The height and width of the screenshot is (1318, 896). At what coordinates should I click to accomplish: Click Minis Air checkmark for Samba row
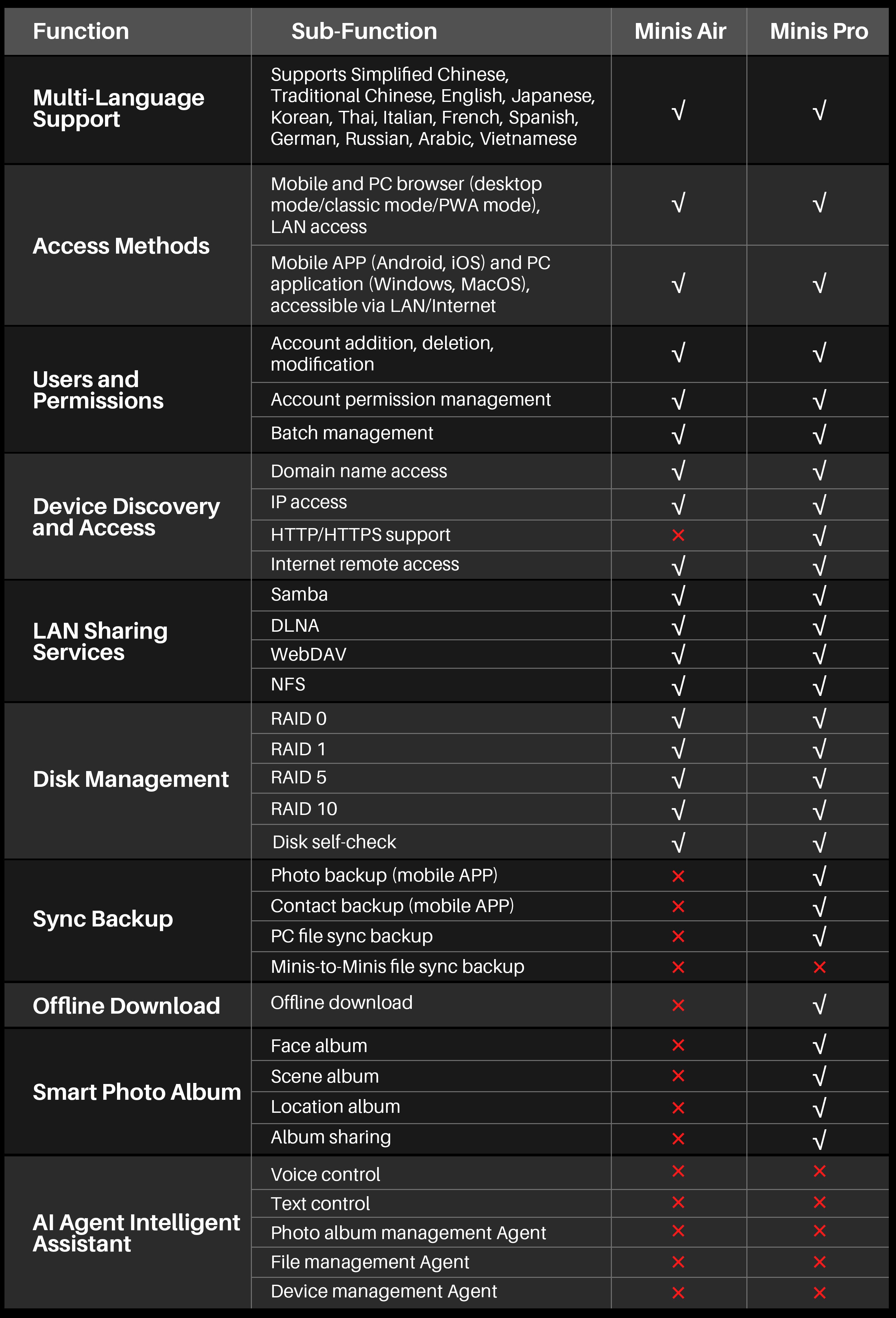(x=678, y=595)
